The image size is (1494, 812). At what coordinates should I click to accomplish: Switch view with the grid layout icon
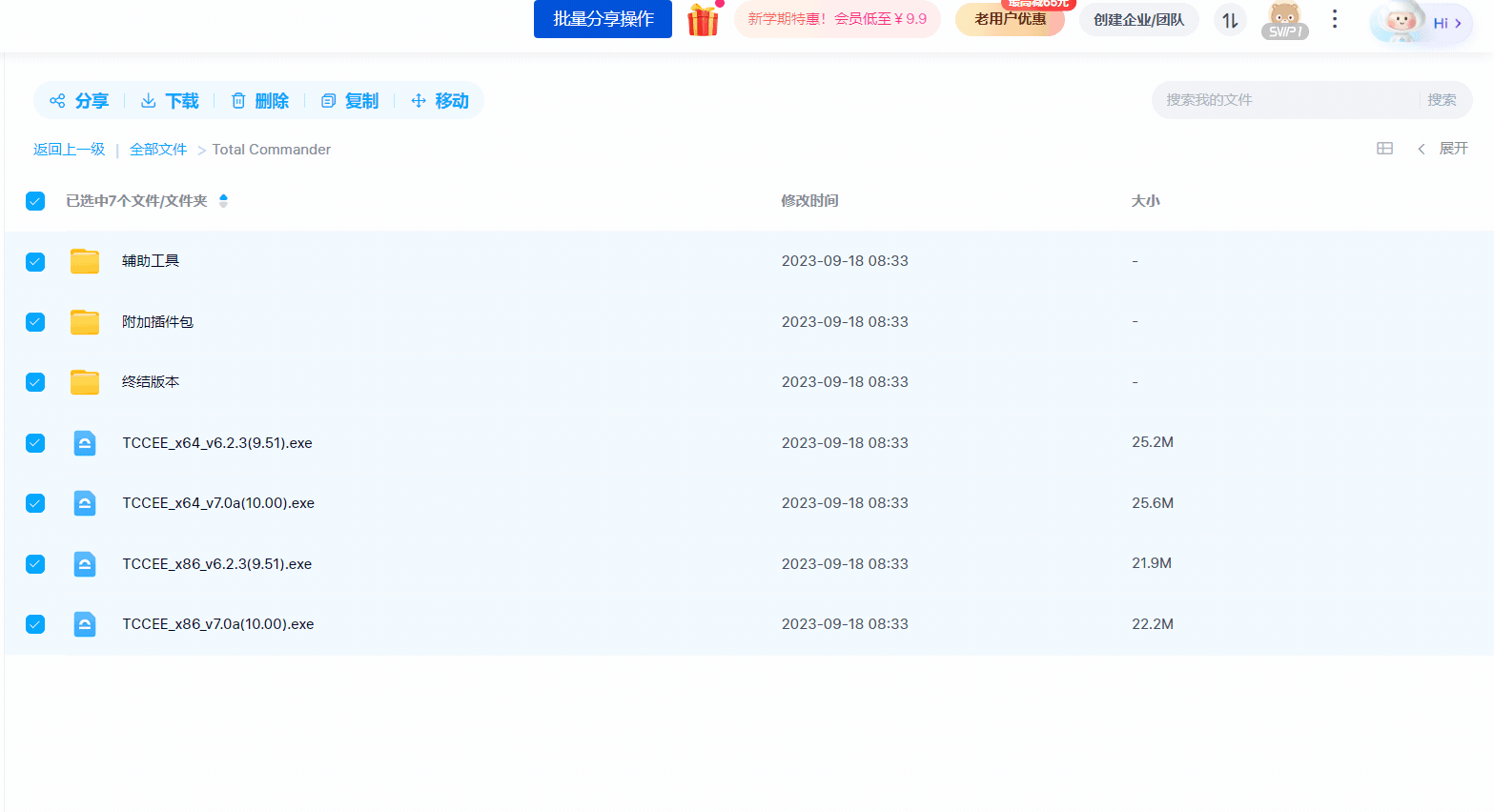click(1384, 149)
